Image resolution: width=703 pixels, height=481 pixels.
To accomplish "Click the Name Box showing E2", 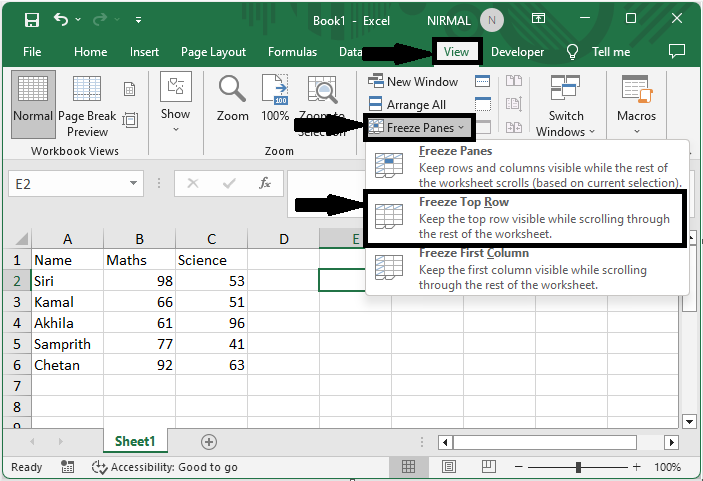I will [x=70, y=184].
